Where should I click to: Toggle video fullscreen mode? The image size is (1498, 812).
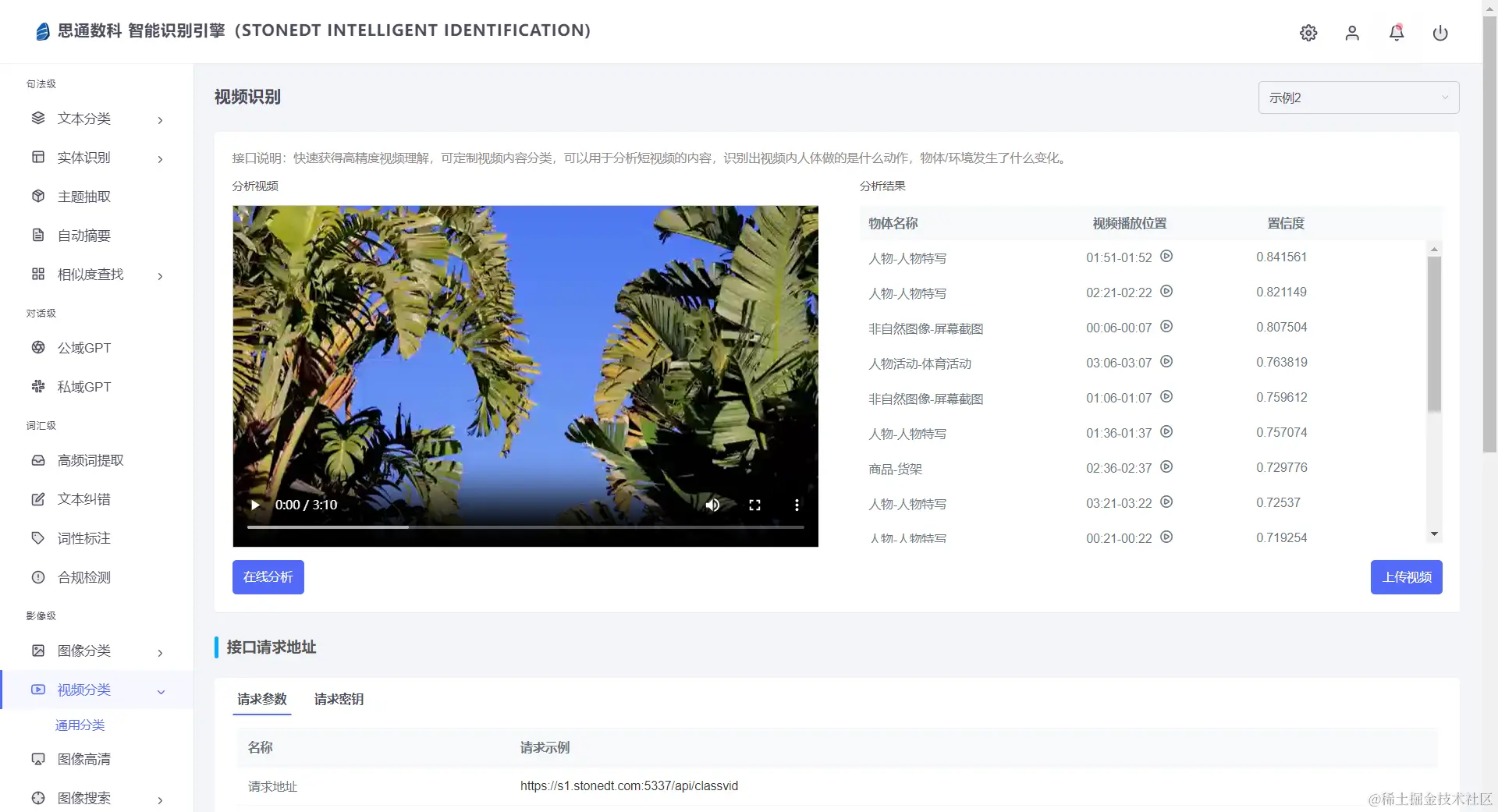point(754,505)
